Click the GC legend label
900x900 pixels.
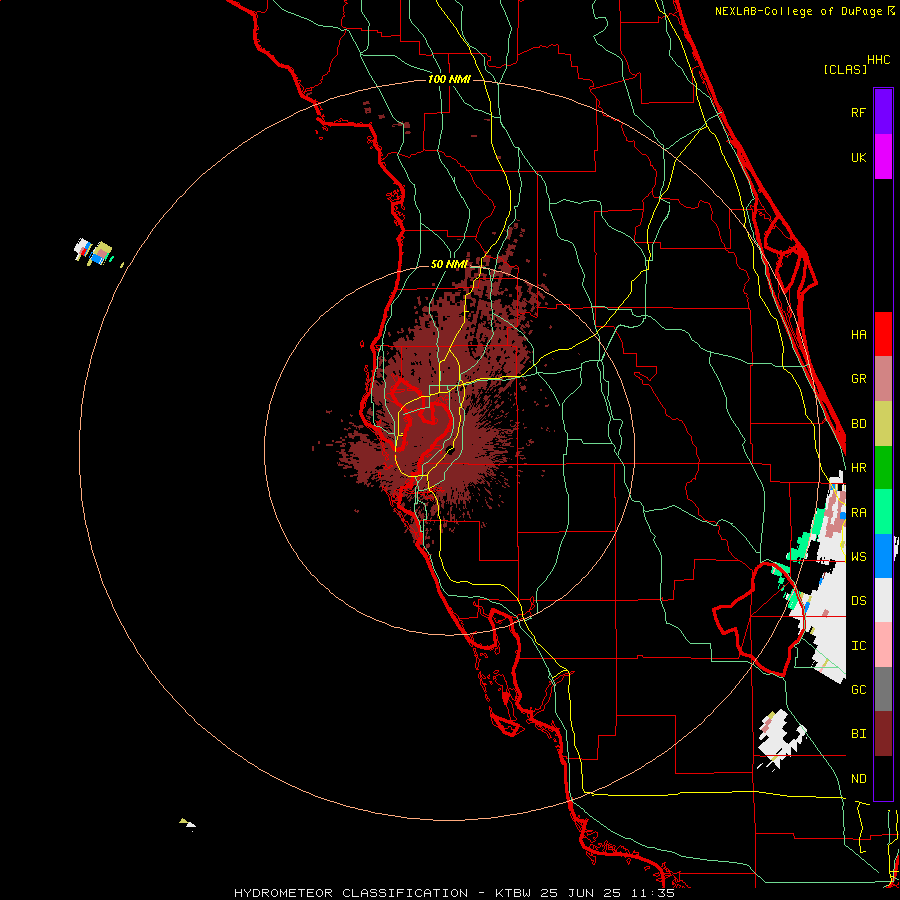(x=858, y=689)
